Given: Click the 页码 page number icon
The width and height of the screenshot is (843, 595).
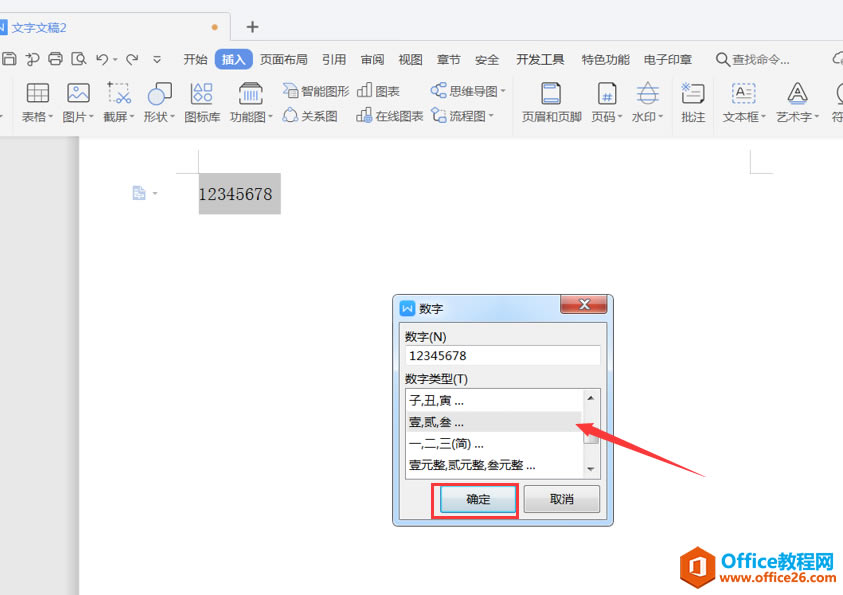Looking at the screenshot, I should (x=607, y=94).
